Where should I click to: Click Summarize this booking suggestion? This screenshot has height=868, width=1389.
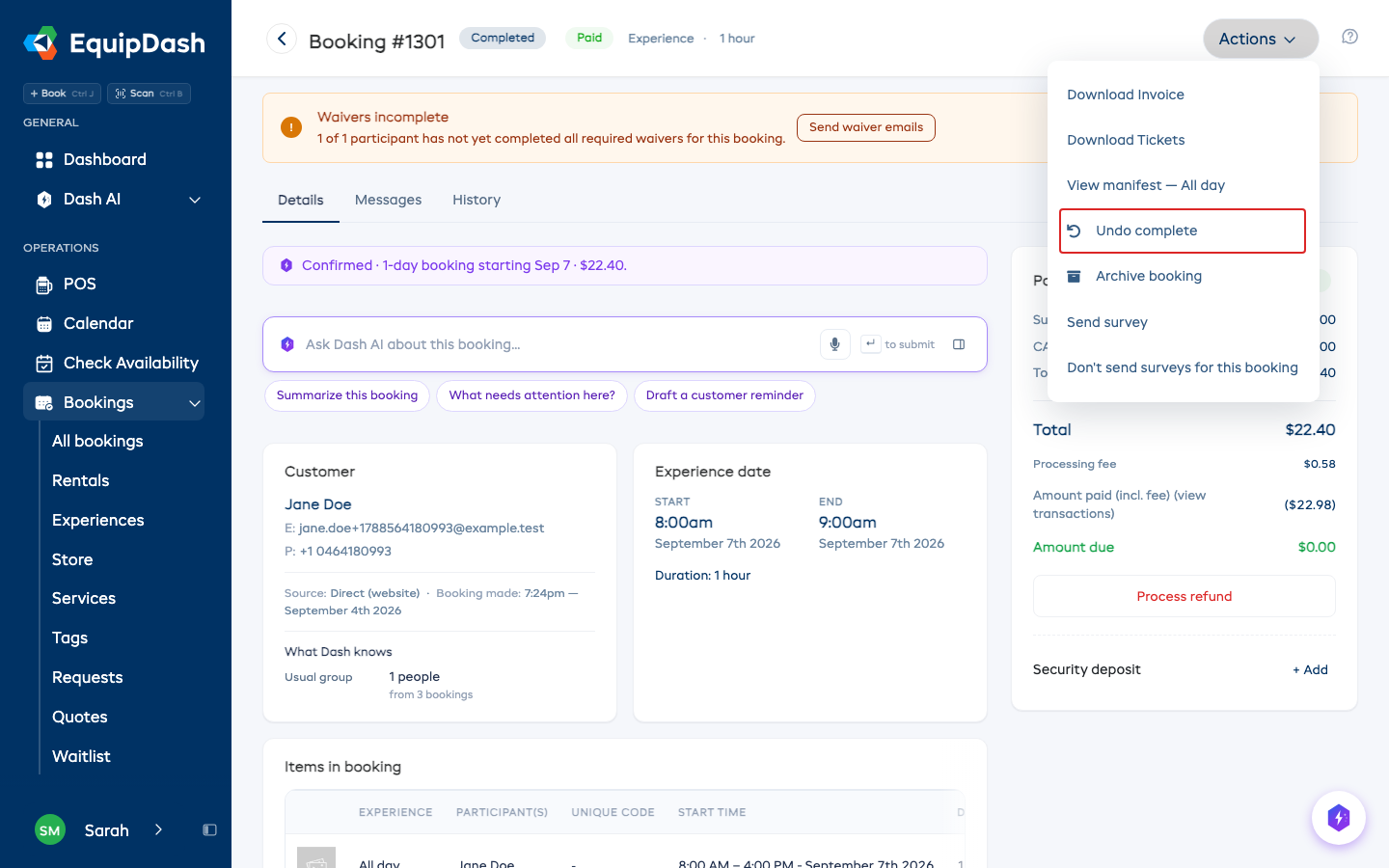point(347,395)
